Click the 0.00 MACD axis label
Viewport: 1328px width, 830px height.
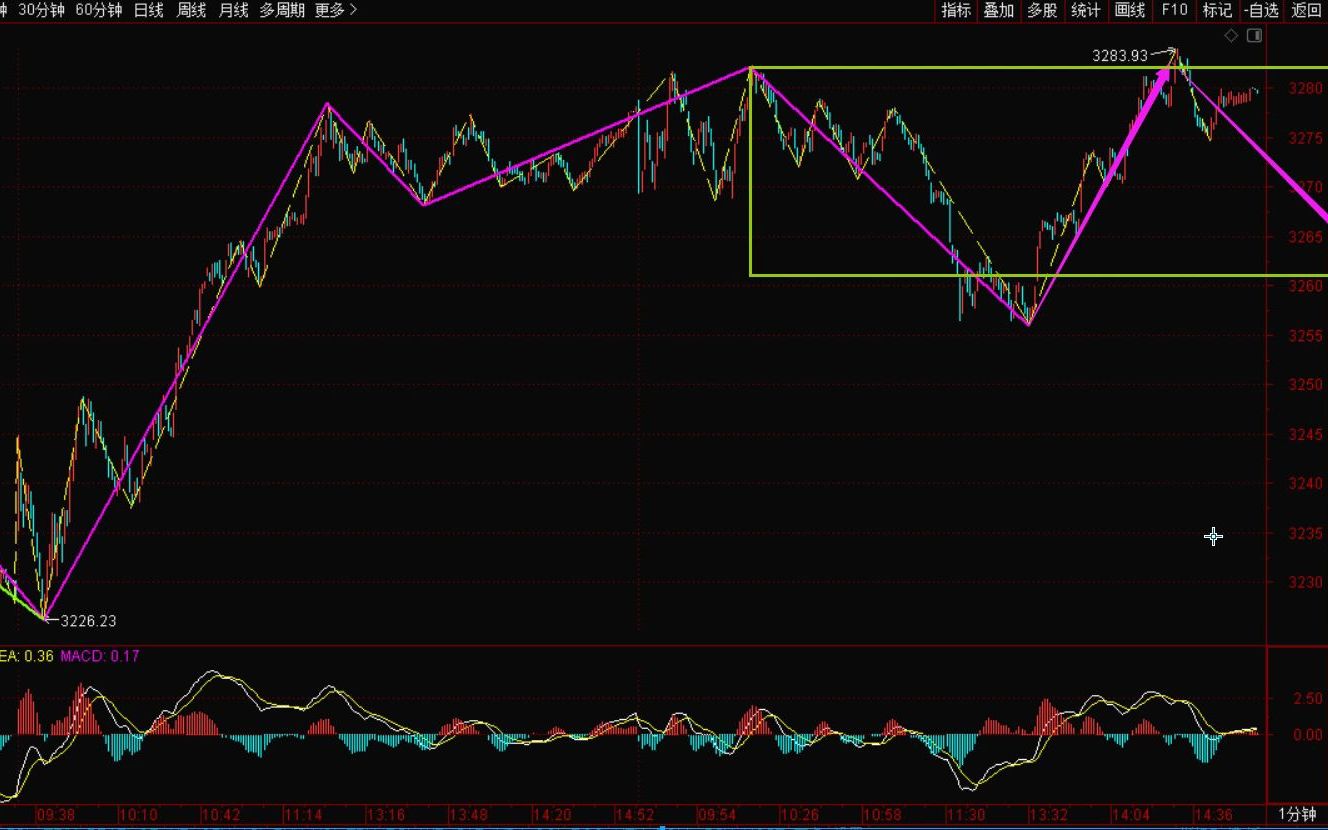coord(1306,734)
